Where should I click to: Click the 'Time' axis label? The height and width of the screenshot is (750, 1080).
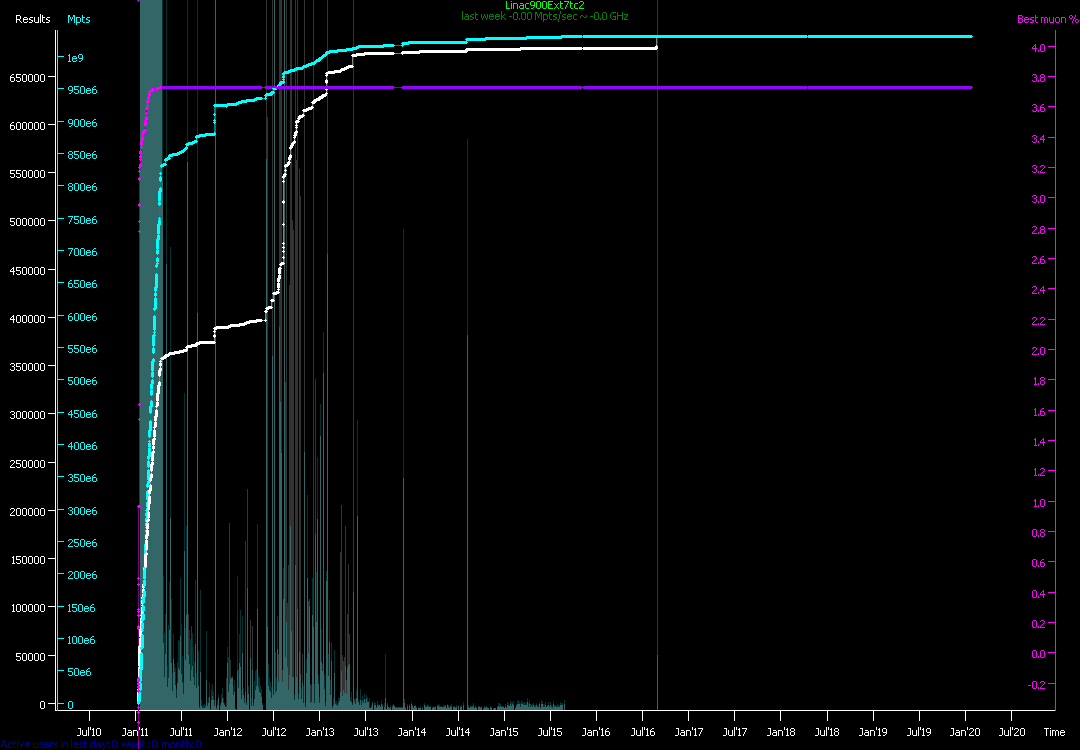tap(1054, 732)
